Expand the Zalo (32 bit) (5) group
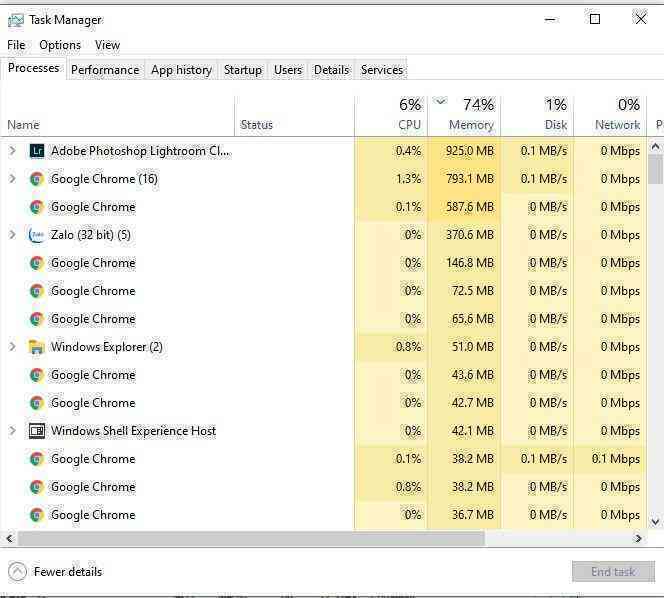Image resolution: width=664 pixels, height=598 pixels. [x=13, y=234]
